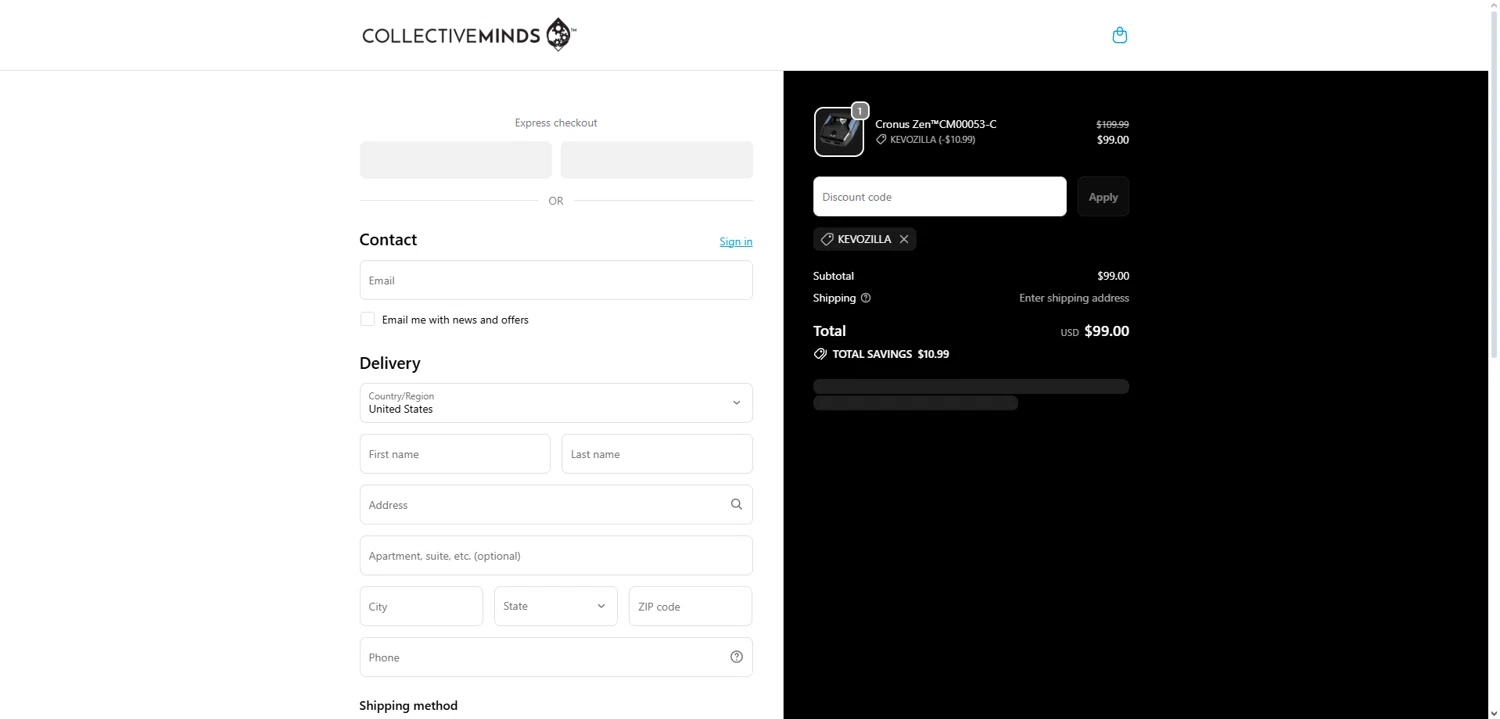Focus the Phone field
Viewport: 1500px width, 719px height.
(x=556, y=657)
